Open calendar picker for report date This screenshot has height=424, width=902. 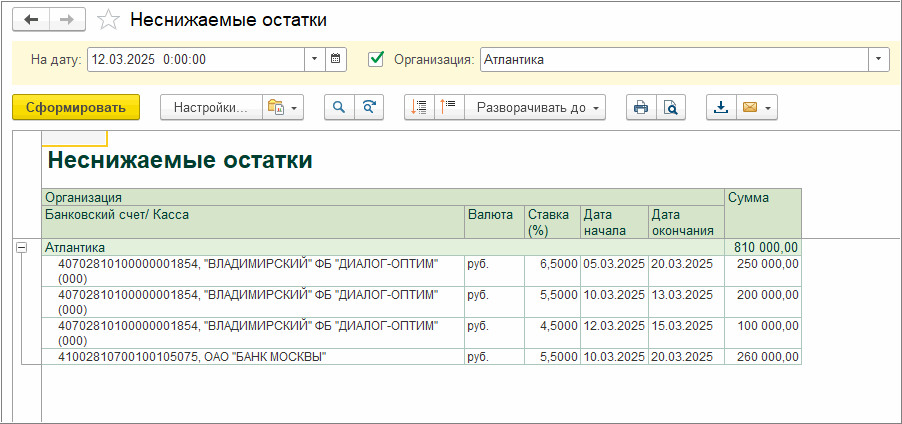337,59
